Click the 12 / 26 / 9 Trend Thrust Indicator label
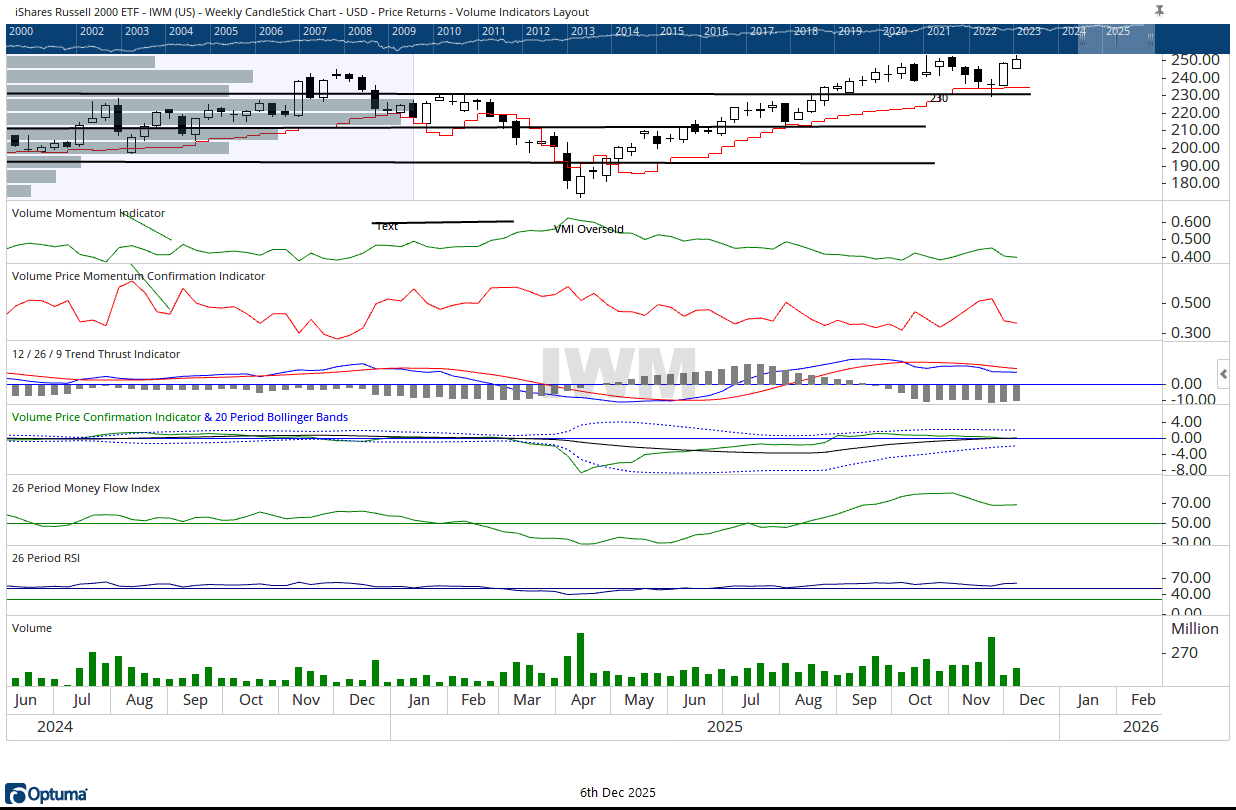This screenshot has width=1236, height=810. pos(96,354)
